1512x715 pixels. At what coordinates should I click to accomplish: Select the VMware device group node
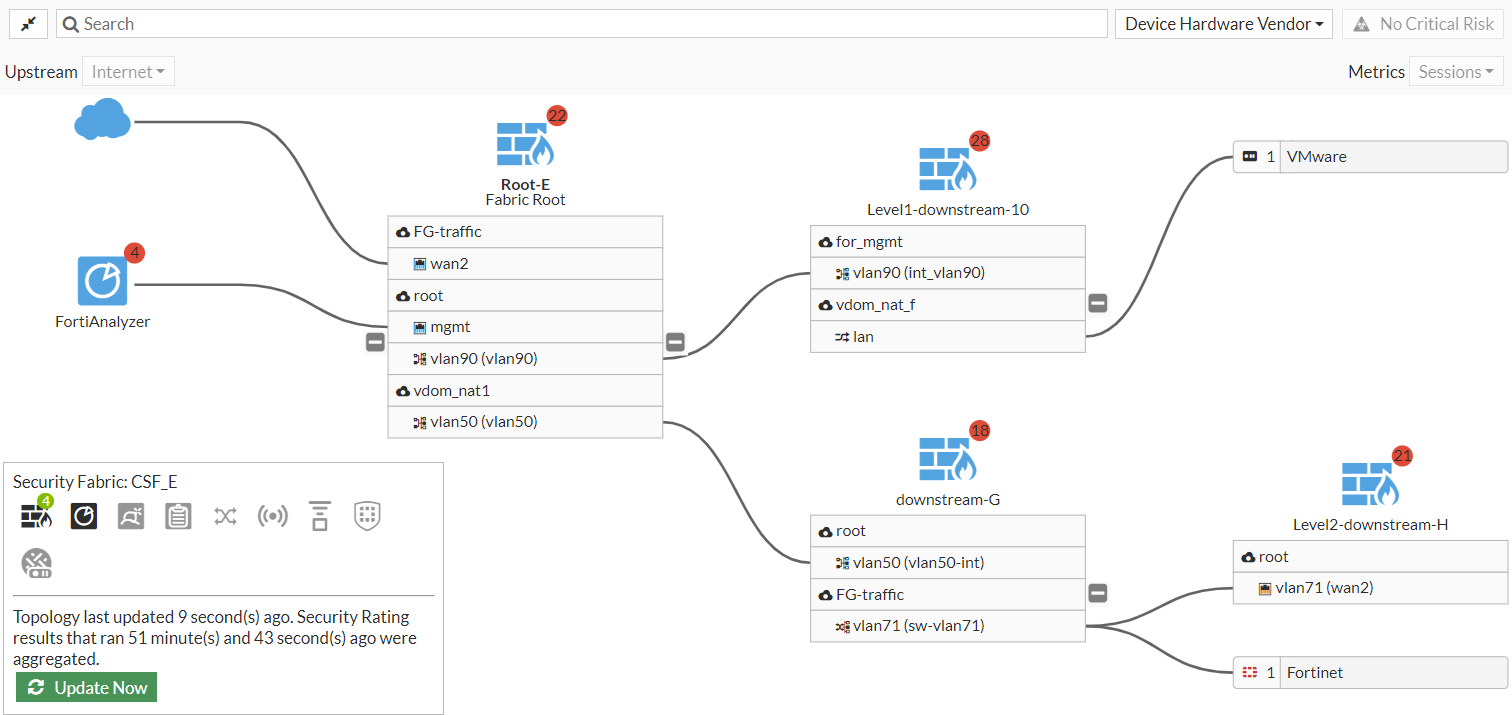(1369, 157)
